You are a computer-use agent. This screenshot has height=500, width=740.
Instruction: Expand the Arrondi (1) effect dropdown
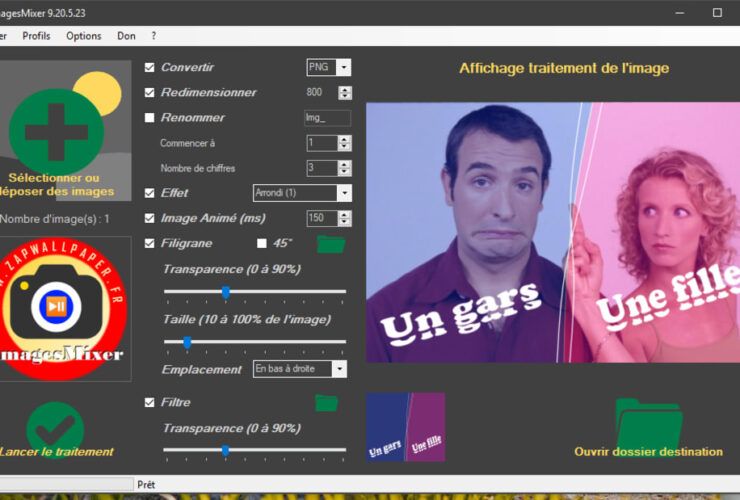tap(345, 193)
